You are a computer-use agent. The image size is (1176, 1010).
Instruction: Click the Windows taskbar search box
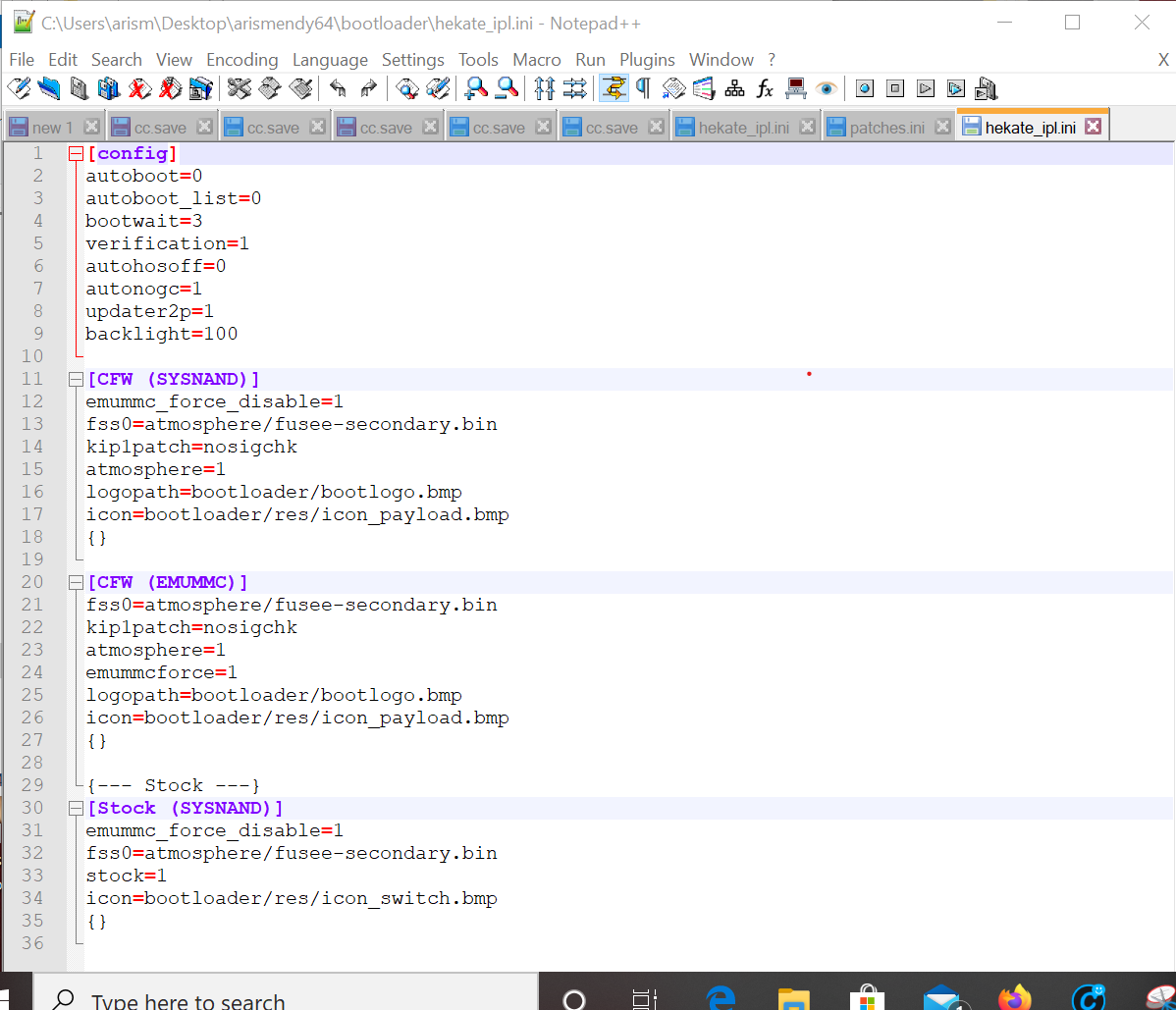[x=286, y=991]
